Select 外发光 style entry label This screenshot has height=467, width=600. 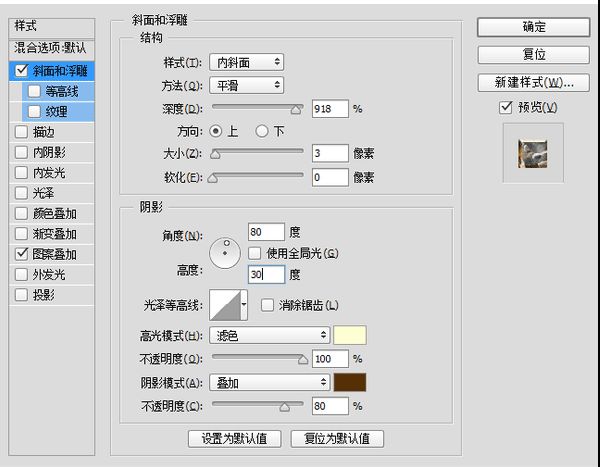click(x=49, y=274)
